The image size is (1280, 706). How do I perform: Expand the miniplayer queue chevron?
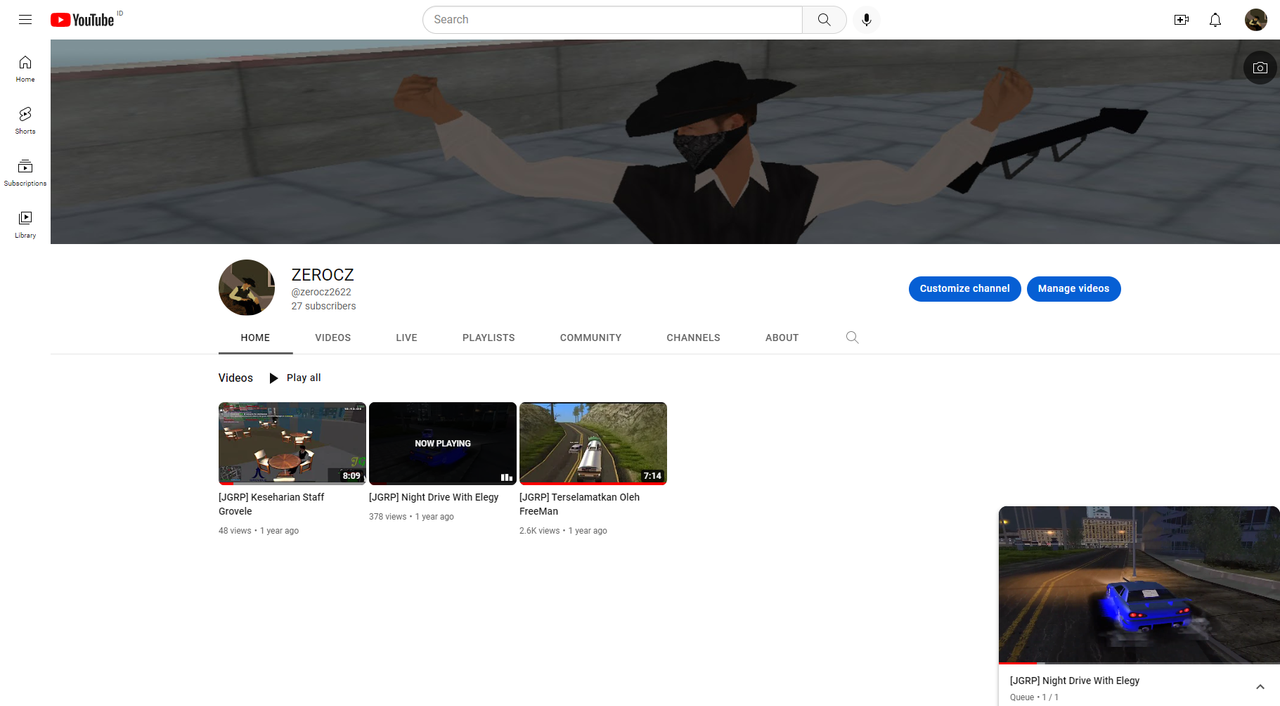pos(1260,687)
